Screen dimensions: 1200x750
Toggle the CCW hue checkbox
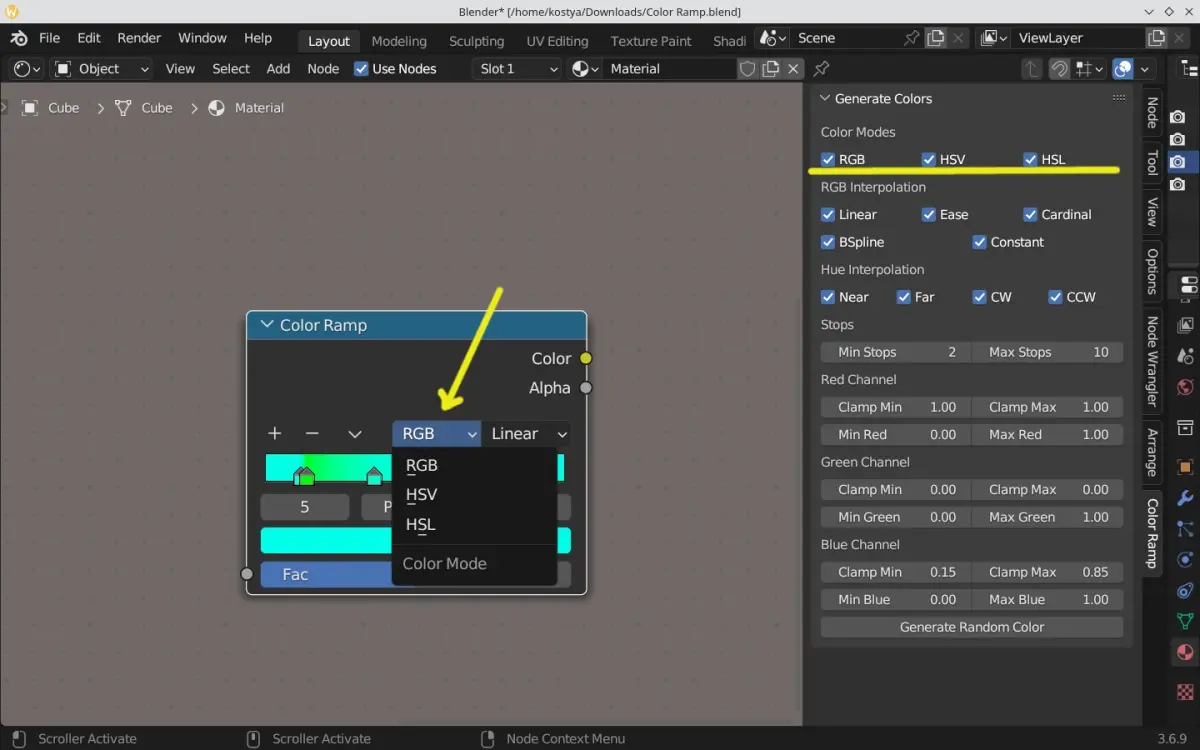[1055, 297]
